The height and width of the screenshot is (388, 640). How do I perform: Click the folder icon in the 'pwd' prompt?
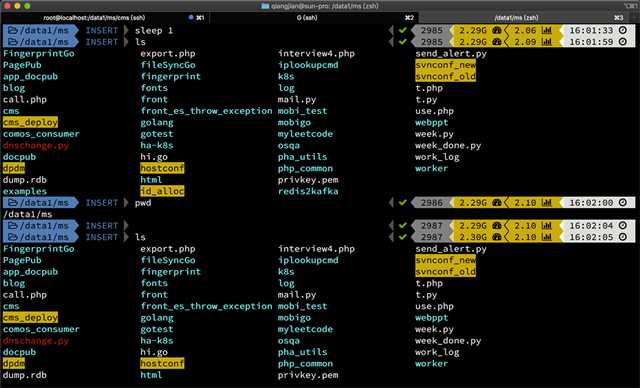(13, 202)
